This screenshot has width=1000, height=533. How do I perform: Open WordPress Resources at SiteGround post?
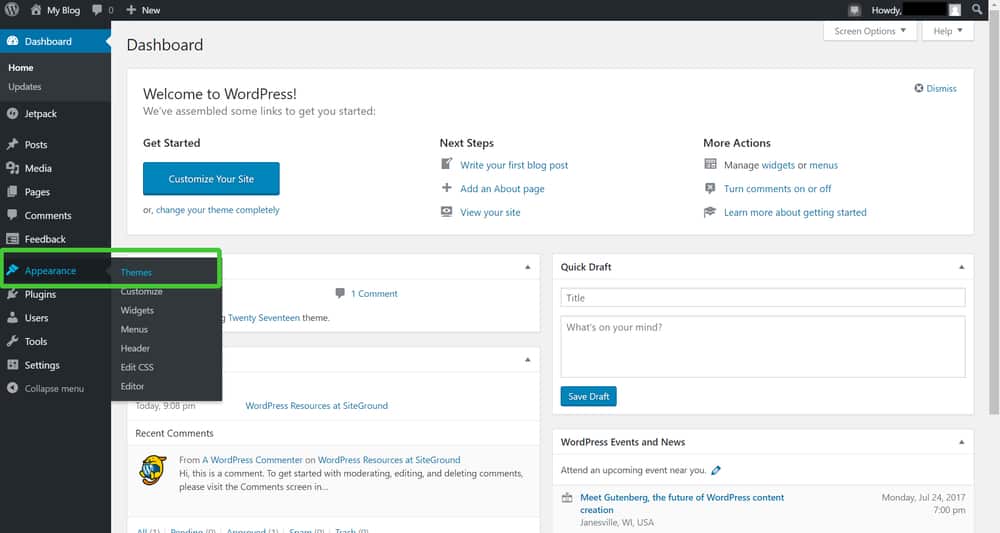coord(316,405)
